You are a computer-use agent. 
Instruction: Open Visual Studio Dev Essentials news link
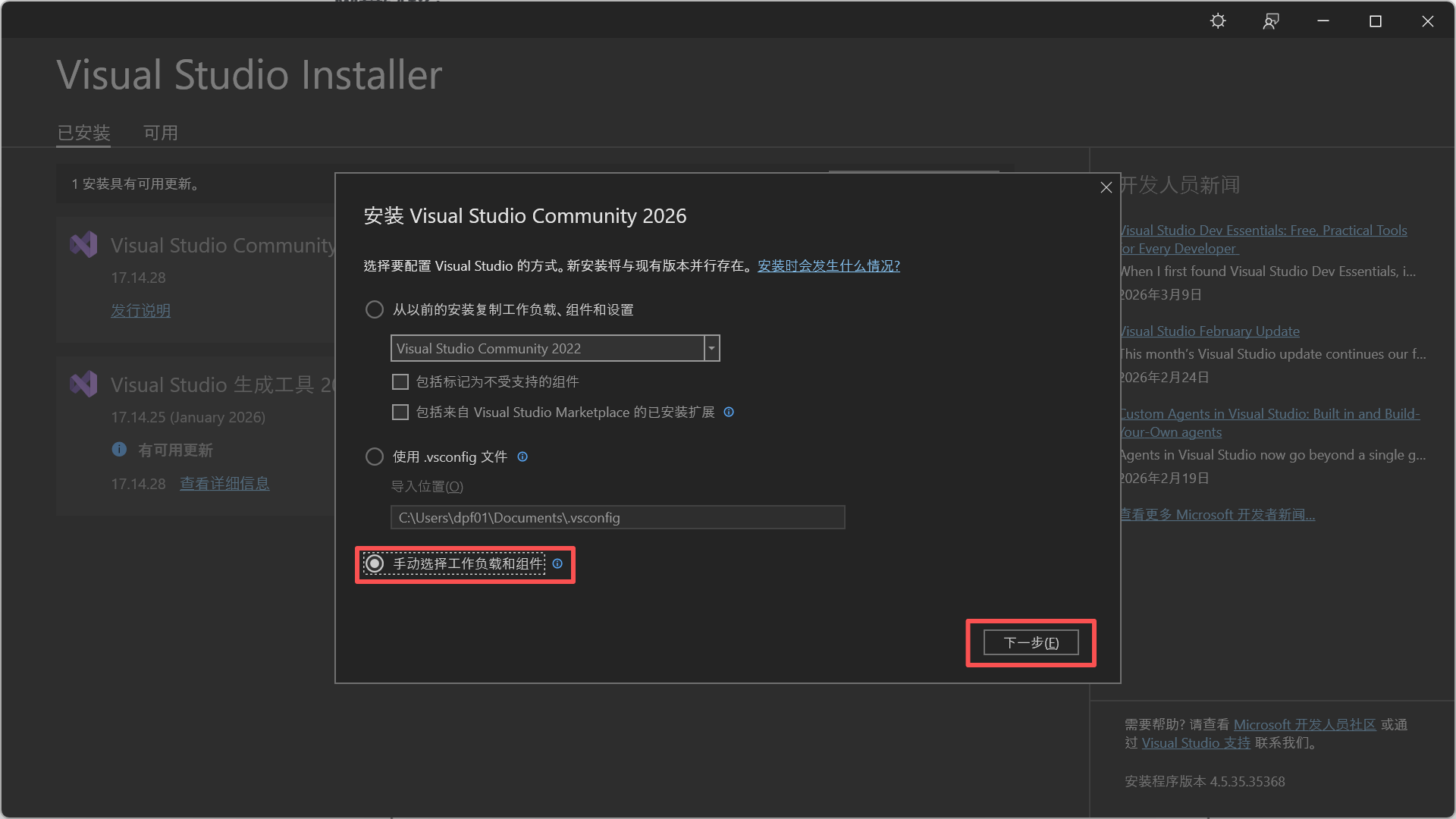1263,239
